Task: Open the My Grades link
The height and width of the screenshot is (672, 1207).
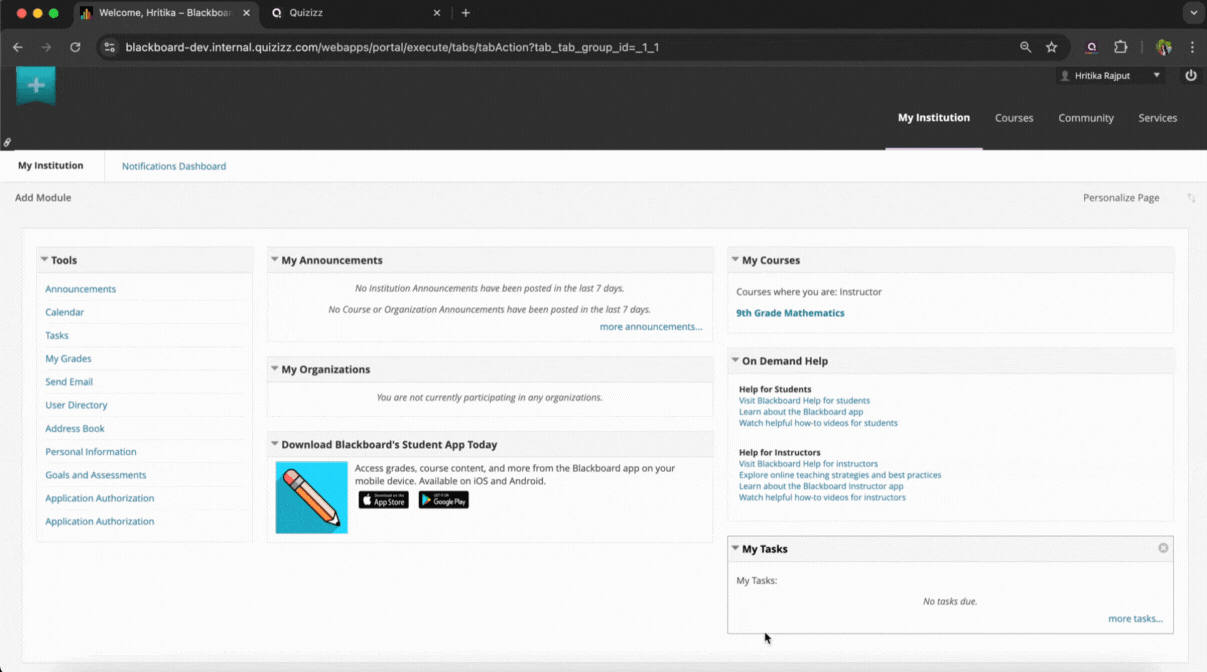Action: (68, 358)
